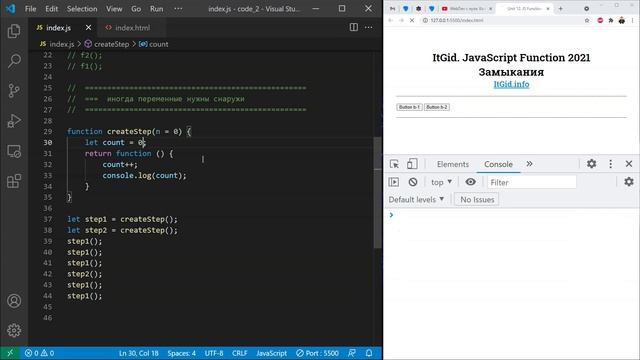Open additional menus with the VS Code ellipsis
This screenshot has width=640, height=360.
pos(178,9)
